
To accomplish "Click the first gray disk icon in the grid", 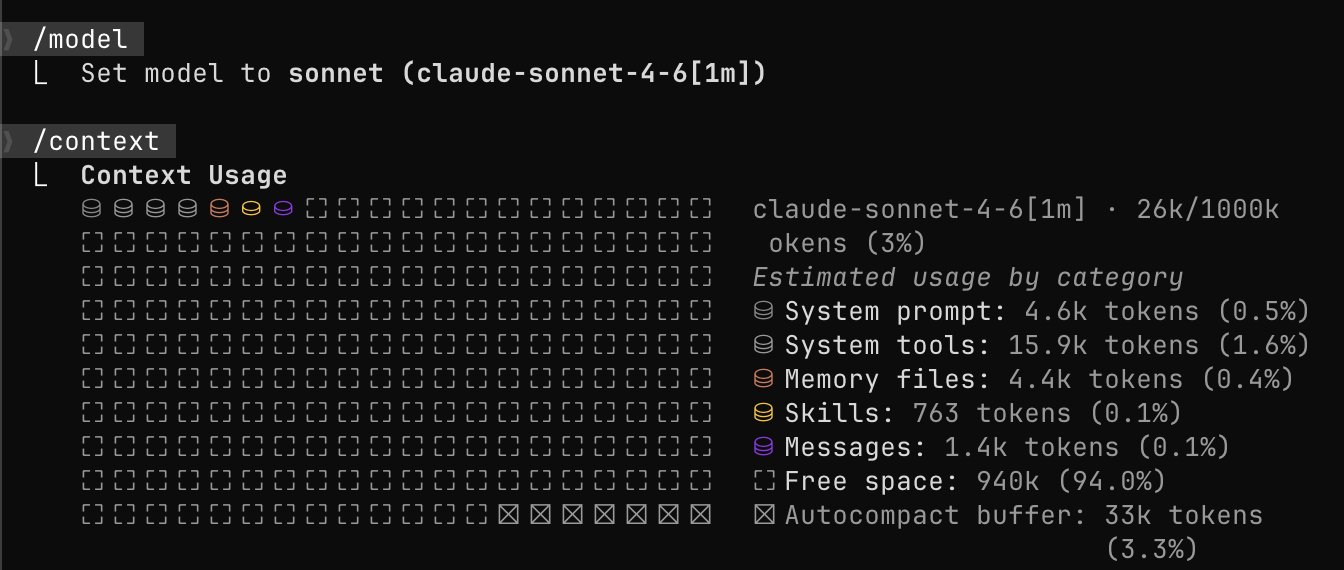I will click(92, 209).
